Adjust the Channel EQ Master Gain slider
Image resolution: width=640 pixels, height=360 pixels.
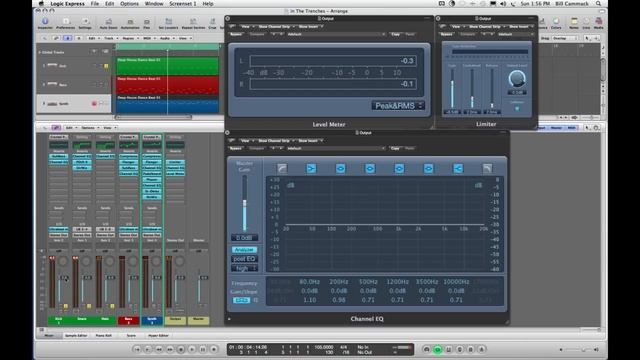(x=244, y=203)
